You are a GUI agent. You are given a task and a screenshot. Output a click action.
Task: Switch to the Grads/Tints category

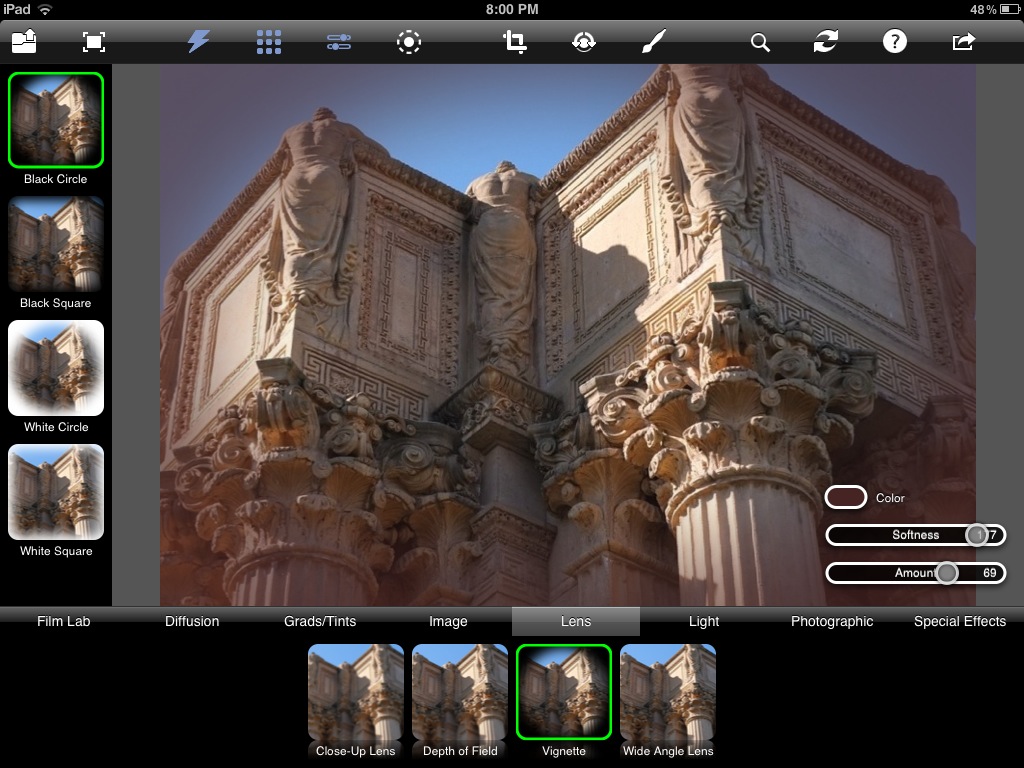pos(320,621)
